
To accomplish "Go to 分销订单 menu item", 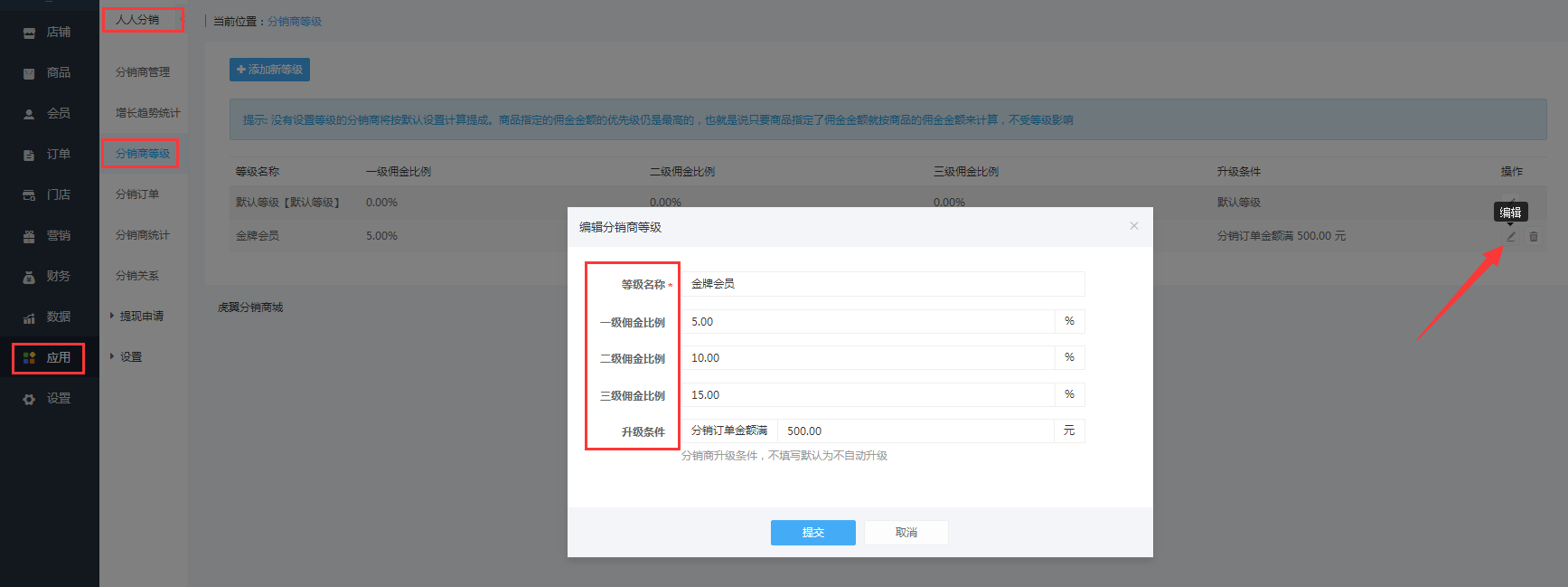I will click(x=137, y=194).
